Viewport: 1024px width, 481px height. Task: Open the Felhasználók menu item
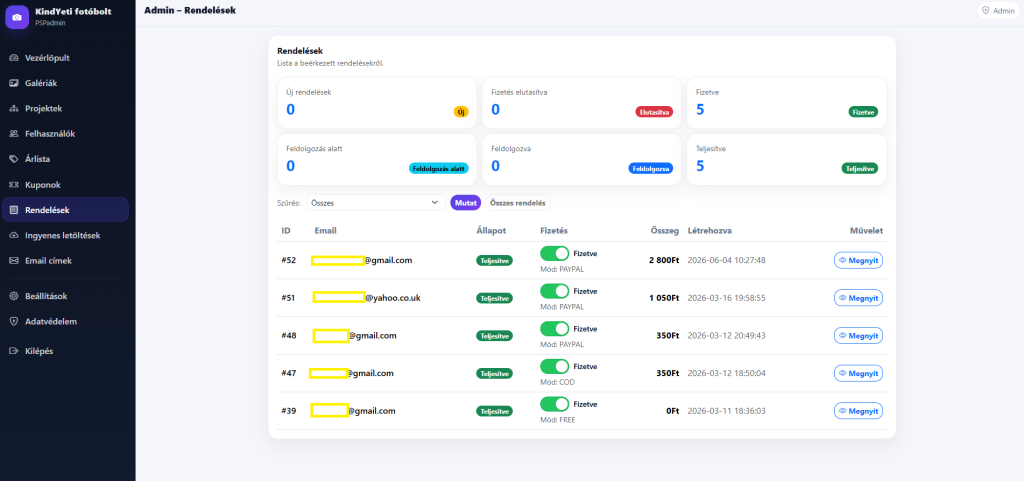point(65,134)
